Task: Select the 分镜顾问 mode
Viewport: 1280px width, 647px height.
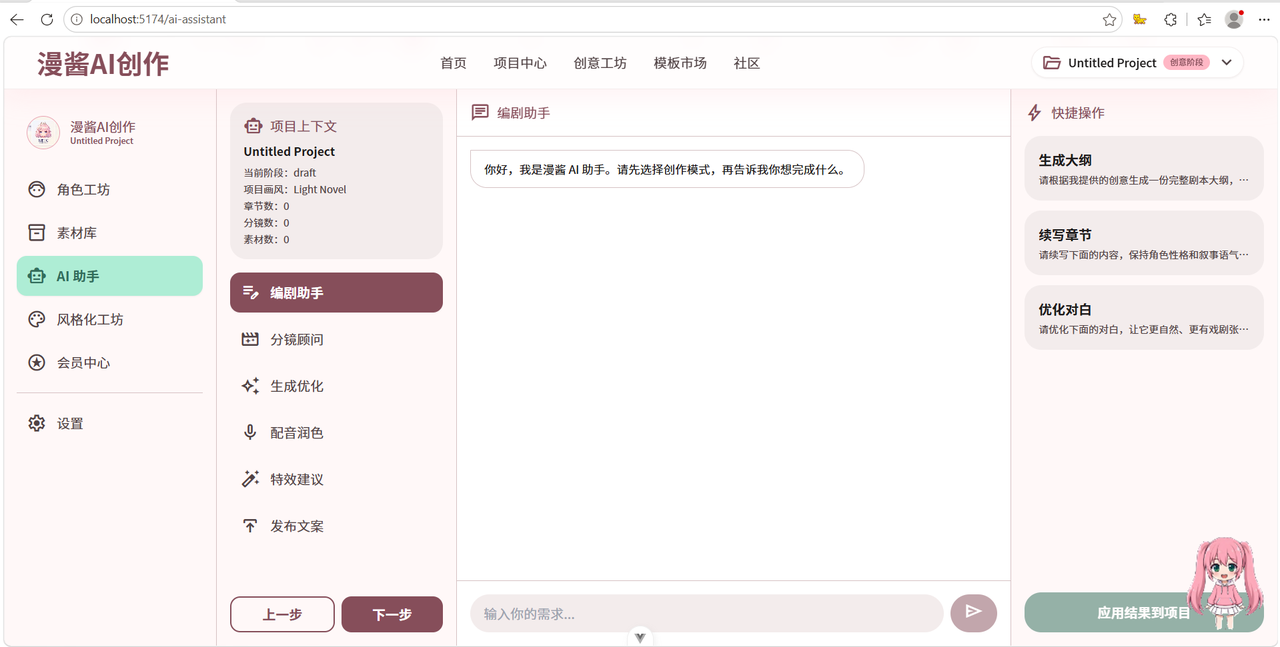Action: tap(336, 340)
